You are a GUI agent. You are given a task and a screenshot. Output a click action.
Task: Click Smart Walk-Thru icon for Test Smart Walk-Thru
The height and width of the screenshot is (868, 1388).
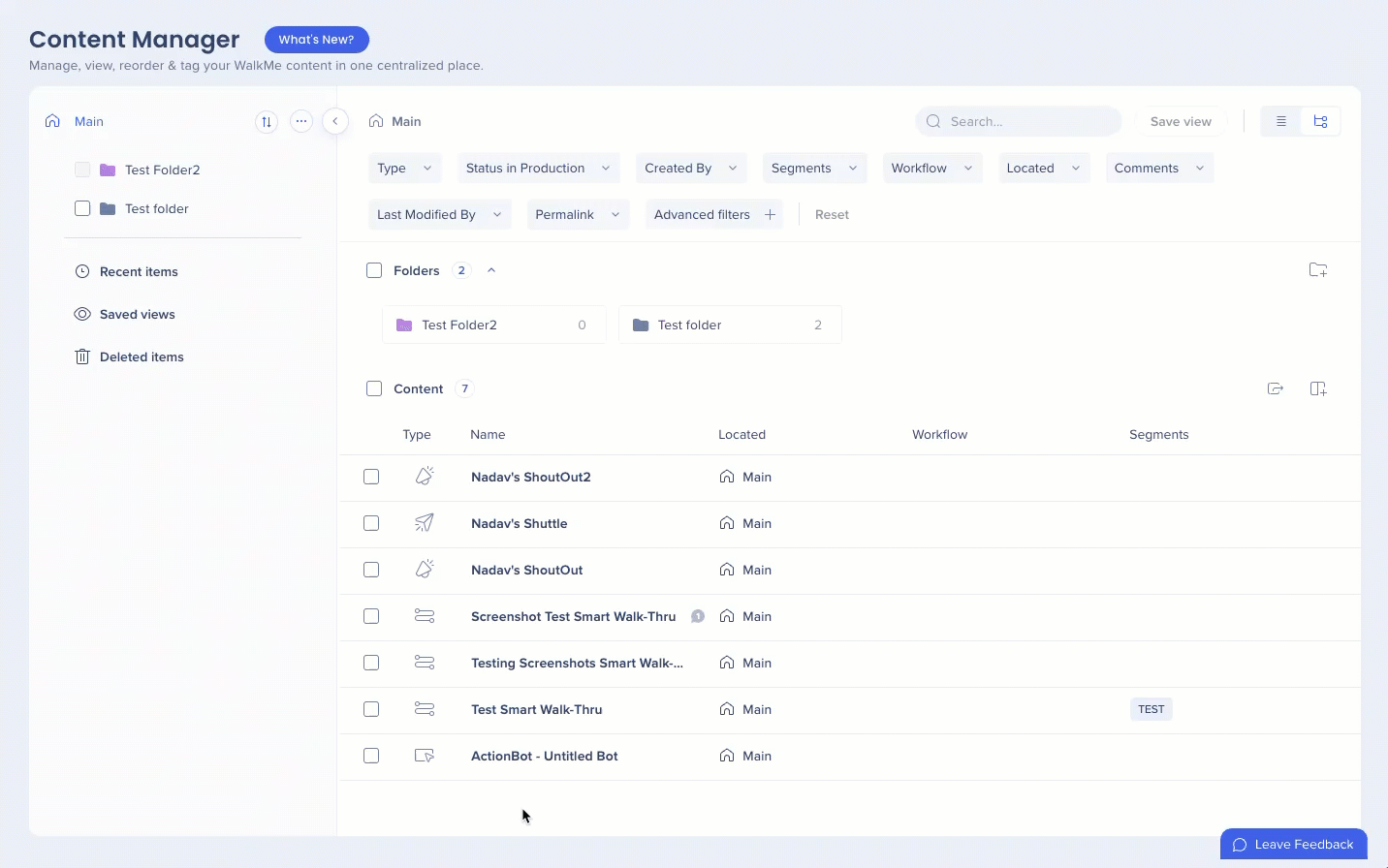(425, 708)
